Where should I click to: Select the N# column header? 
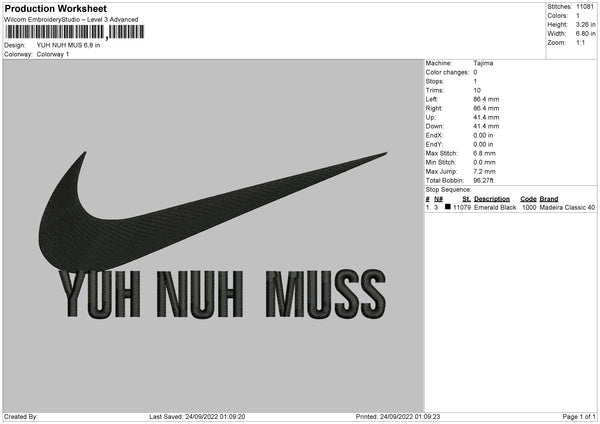(x=438, y=199)
